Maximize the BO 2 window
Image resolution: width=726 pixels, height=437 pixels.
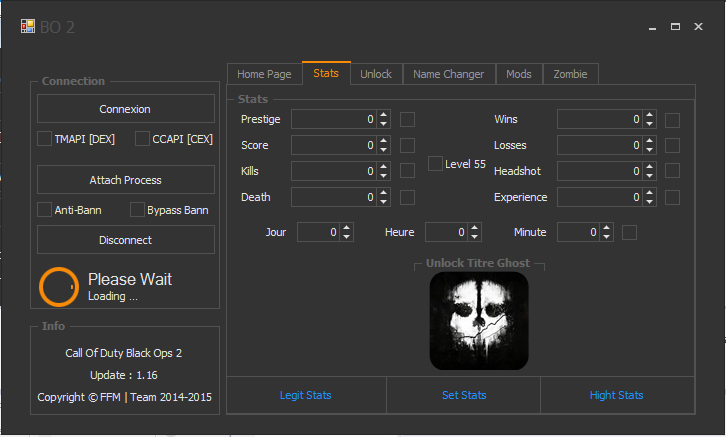click(676, 27)
